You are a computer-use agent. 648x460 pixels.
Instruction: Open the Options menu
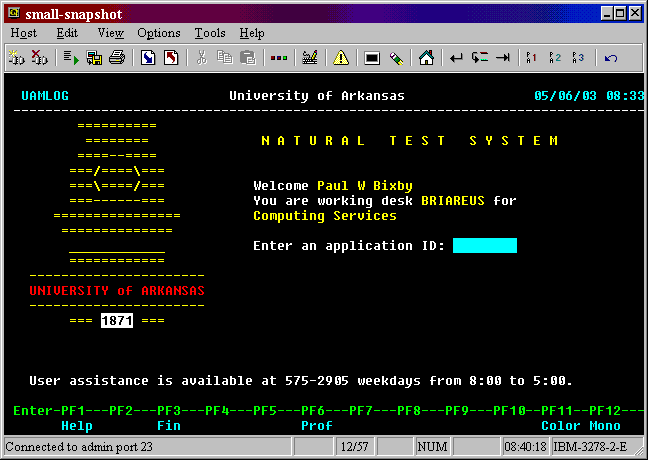[x=159, y=33]
